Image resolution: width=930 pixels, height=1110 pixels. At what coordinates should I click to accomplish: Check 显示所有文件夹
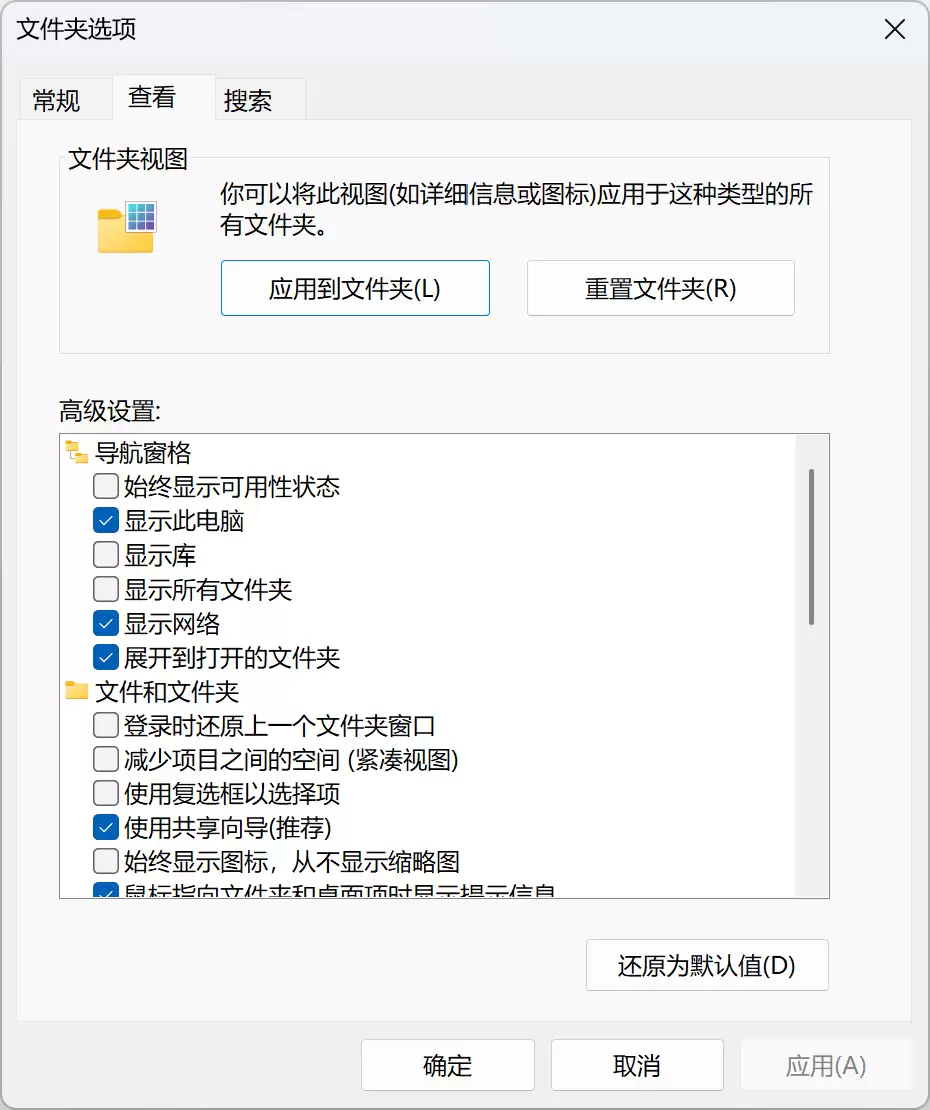[x=104, y=588]
